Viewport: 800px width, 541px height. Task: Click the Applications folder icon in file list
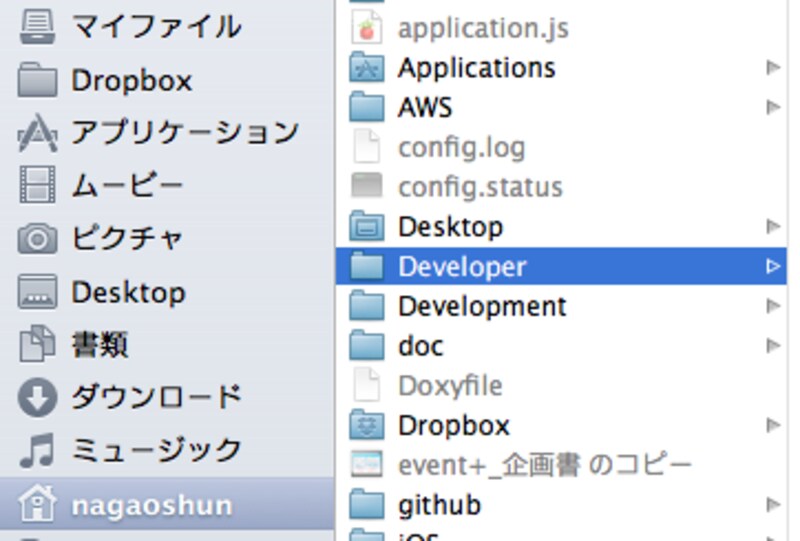point(366,67)
